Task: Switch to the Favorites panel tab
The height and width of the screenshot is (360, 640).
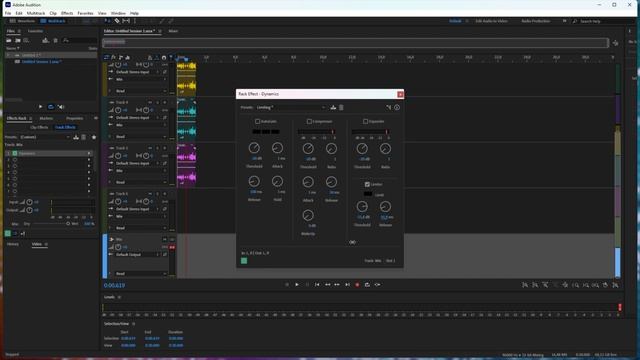Action: (35, 31)
